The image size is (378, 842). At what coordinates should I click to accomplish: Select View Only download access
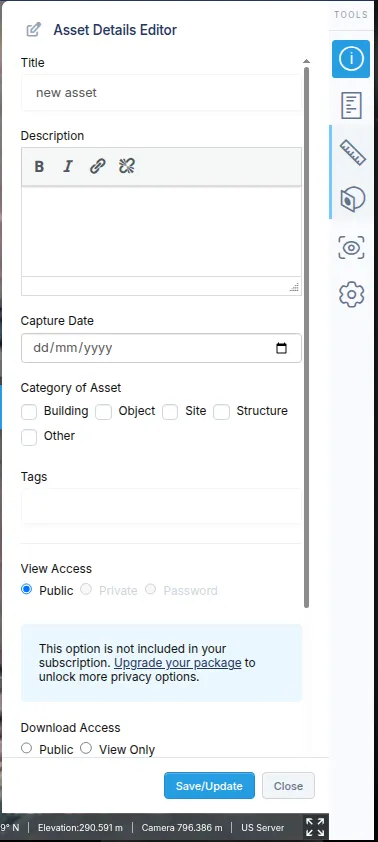tap(86, 749)
